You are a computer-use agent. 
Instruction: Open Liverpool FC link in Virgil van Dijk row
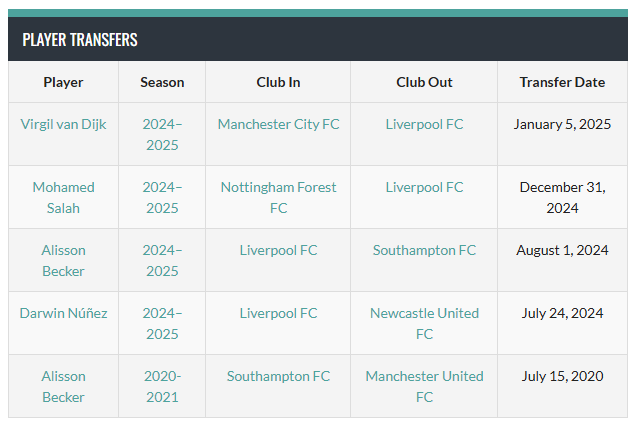pyautogui.click(x=424, y=124)
